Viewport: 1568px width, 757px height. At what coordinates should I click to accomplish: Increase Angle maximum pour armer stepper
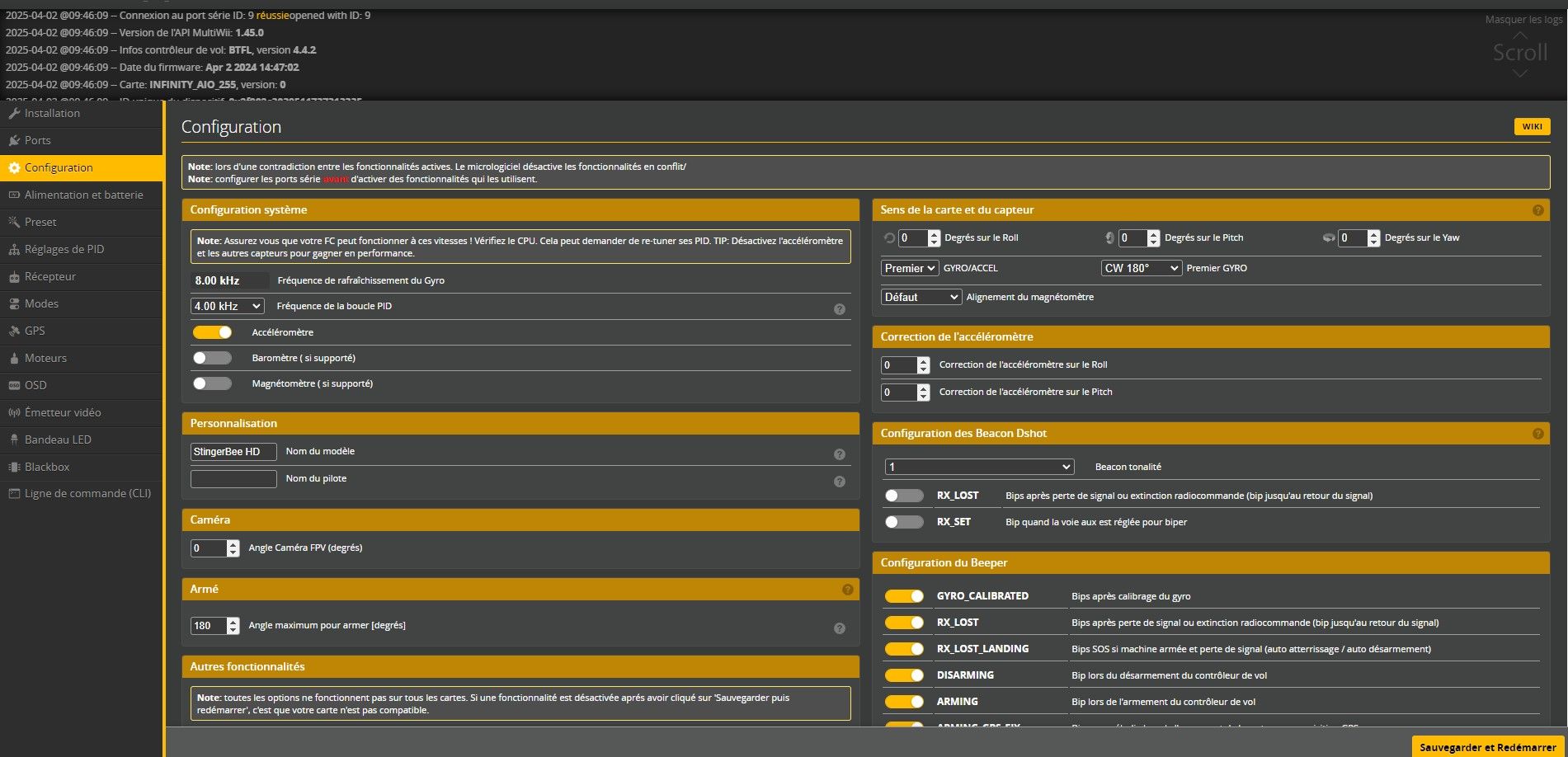tap(233, 622)
